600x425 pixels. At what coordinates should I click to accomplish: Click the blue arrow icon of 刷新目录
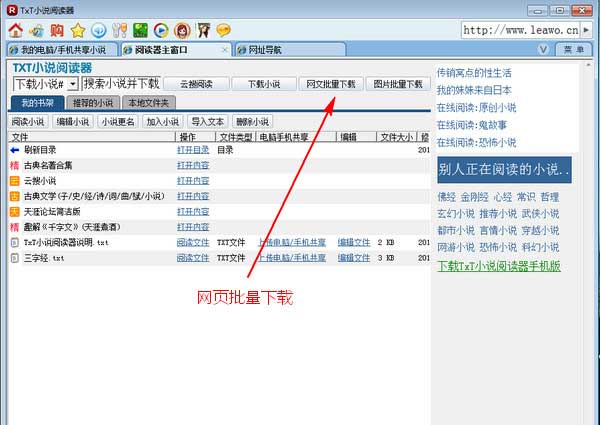point(15,150)
